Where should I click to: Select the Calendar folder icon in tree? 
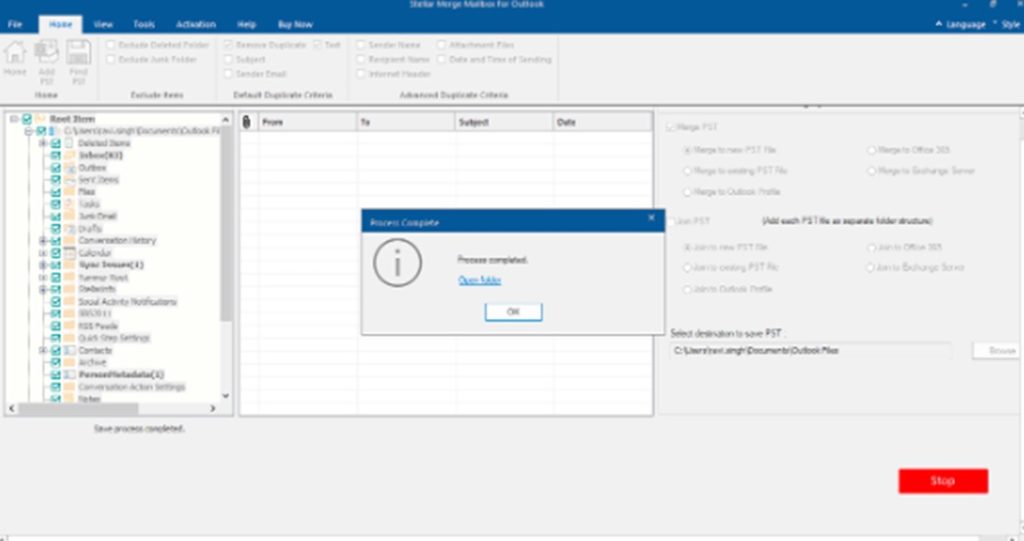tap(69, 253)
